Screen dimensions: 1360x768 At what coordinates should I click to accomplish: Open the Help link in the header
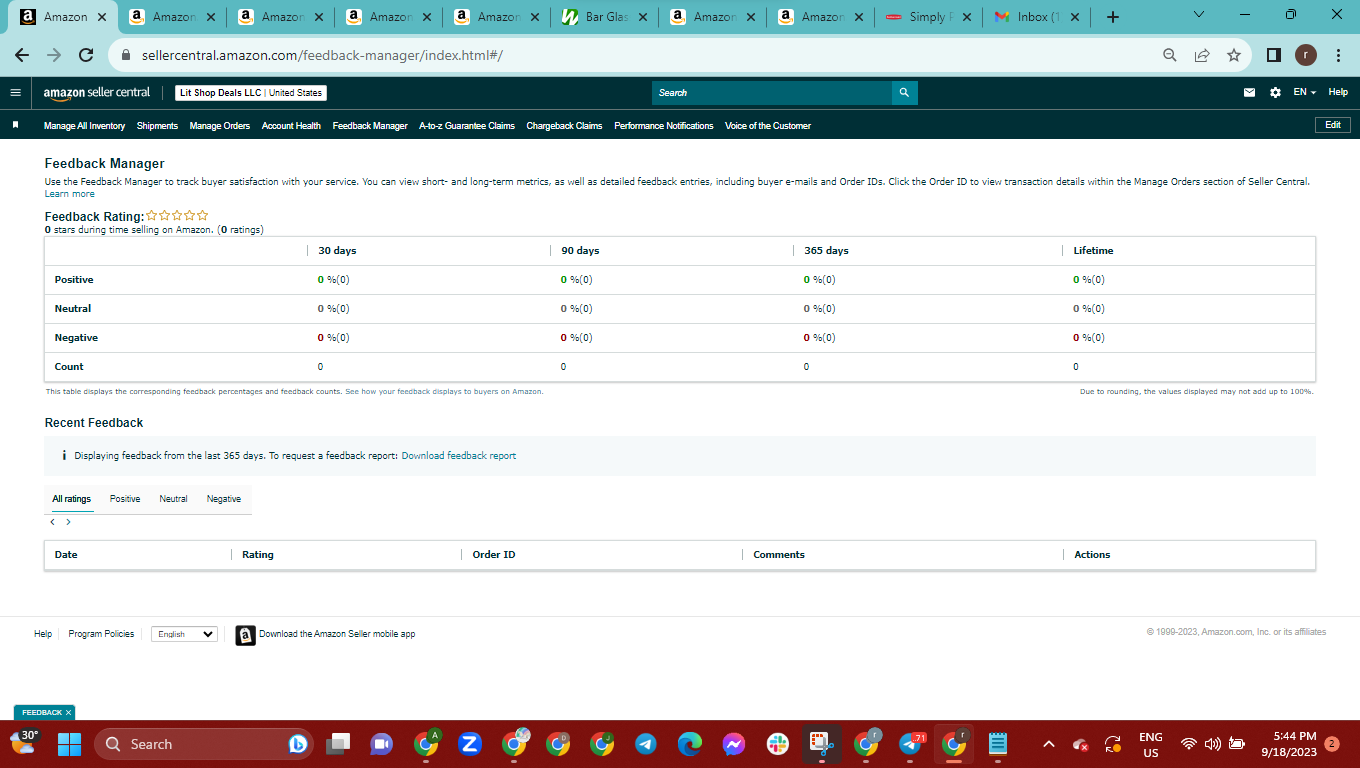click(x=1338, y=92)
